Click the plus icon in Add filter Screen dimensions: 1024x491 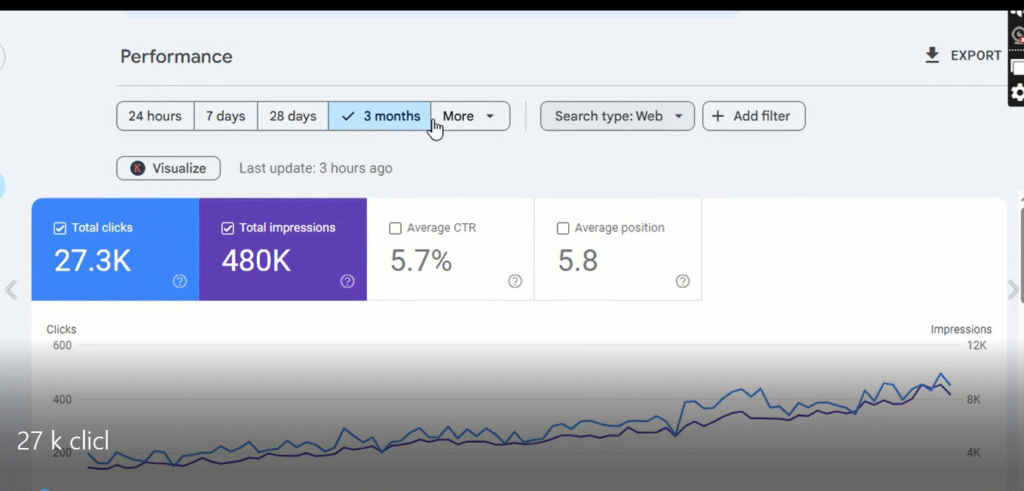(x=718, y=116)
